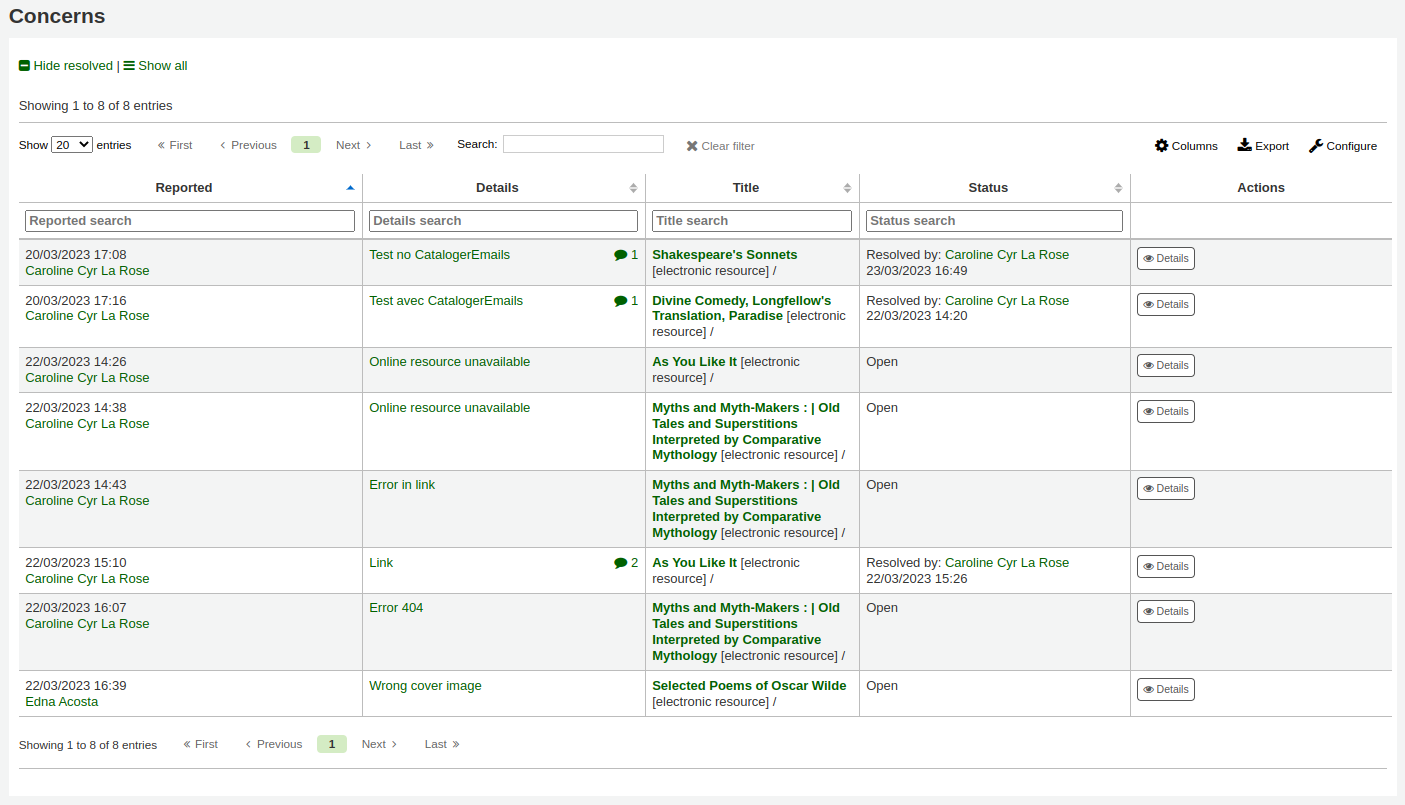Open Online resource unavailable link reported at 14:38
1405x805 pixels.
coord(449,408)
